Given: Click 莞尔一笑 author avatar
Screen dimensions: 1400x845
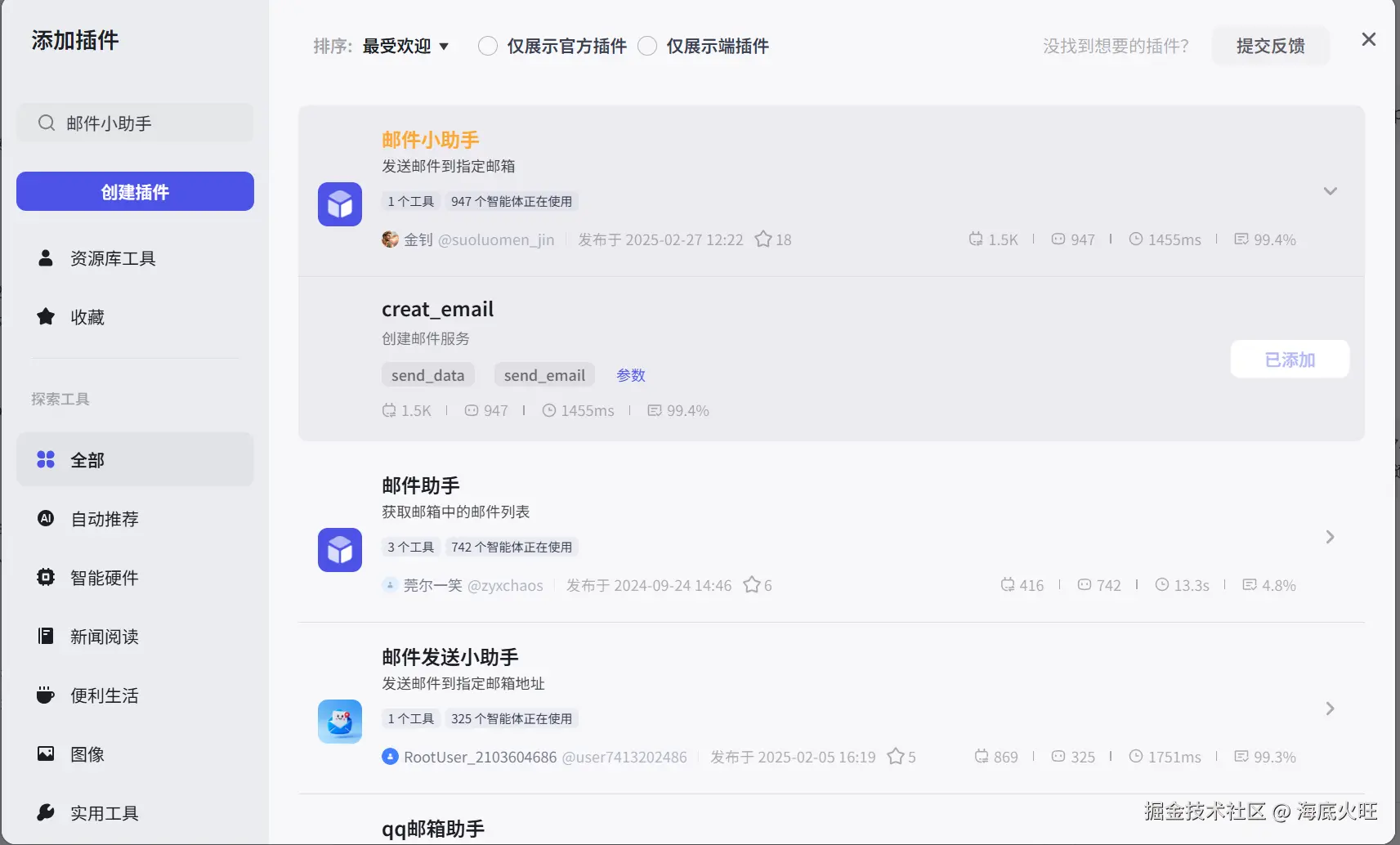Looking at the screenshot, I should click(x=391, y=585).
